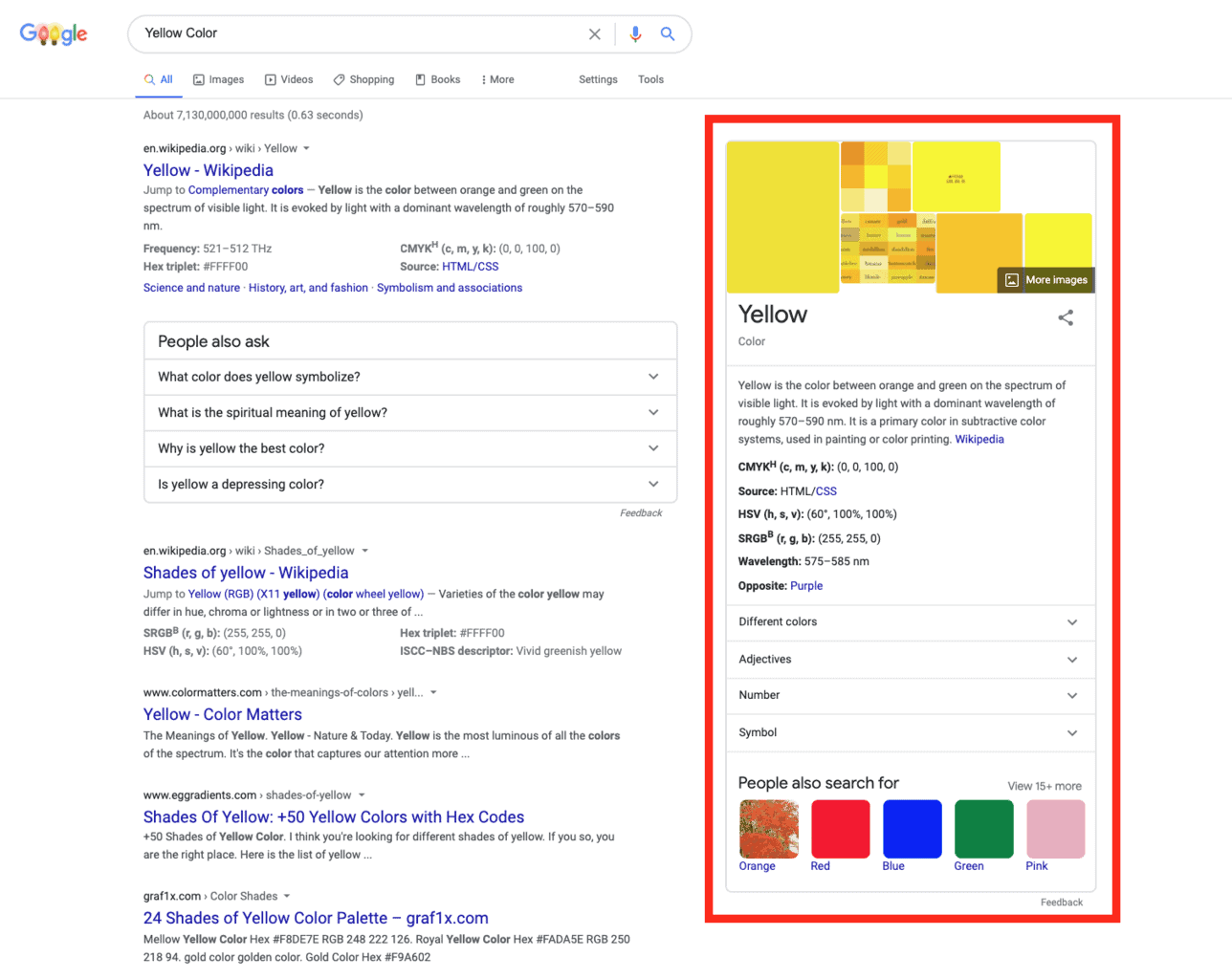Expand 'What color does yellow symbolize?'

(653, 377)
